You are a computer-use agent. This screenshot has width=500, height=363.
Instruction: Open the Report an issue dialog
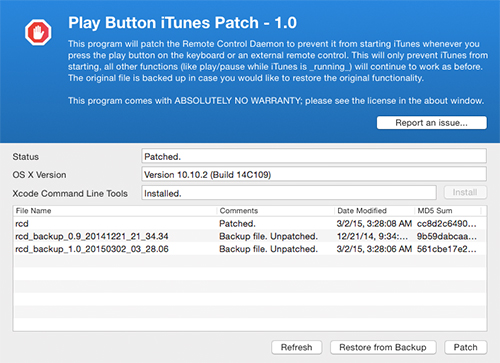(x=432, y=123)
